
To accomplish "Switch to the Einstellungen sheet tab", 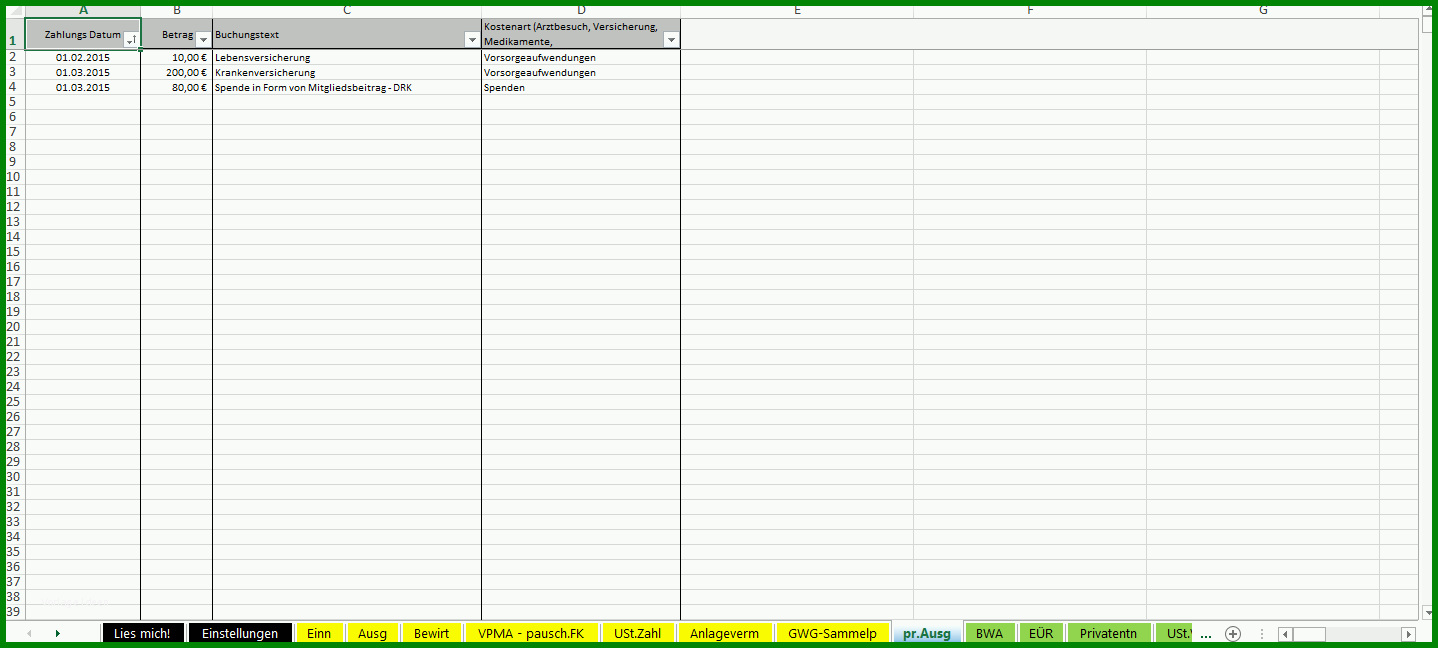I will [x=240, y=633].
